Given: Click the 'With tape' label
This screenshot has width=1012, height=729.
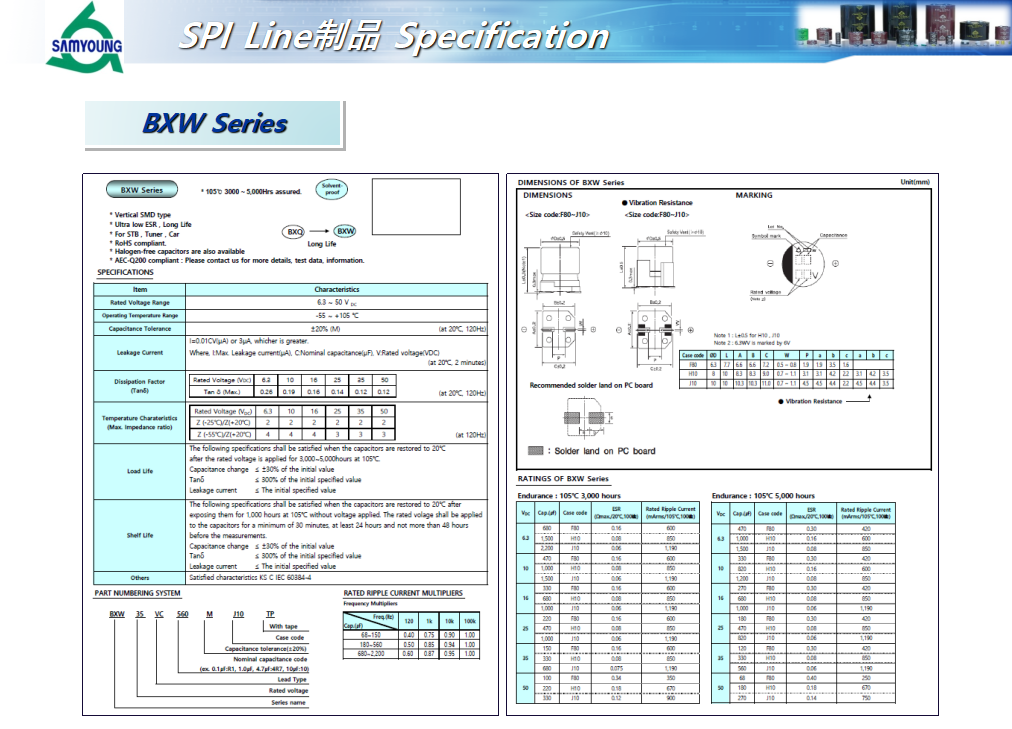Looking at the screenshot, I should [x=283, y=626].
